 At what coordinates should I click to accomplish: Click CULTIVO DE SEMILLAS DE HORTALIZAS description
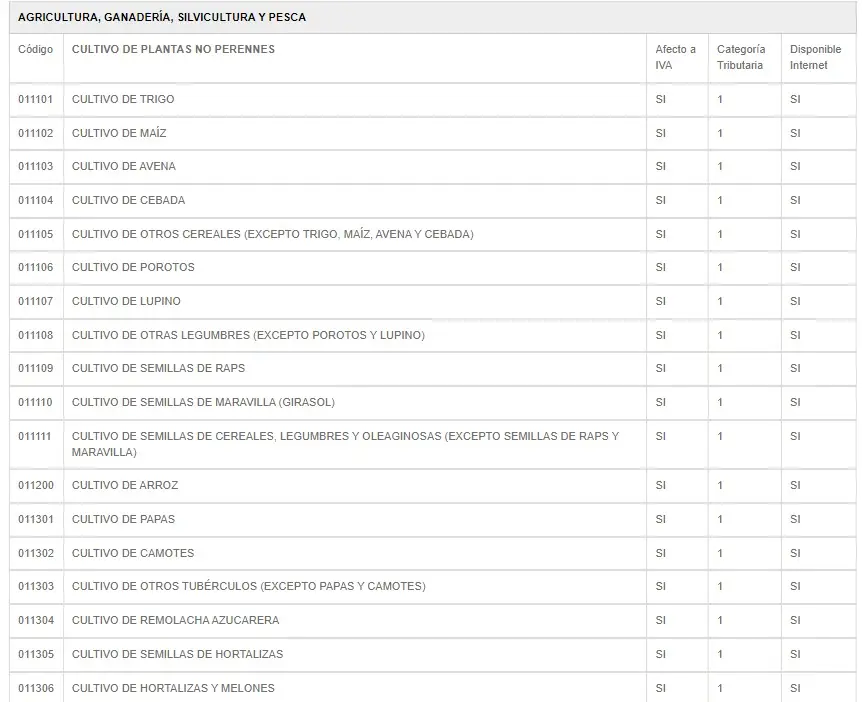178,655
